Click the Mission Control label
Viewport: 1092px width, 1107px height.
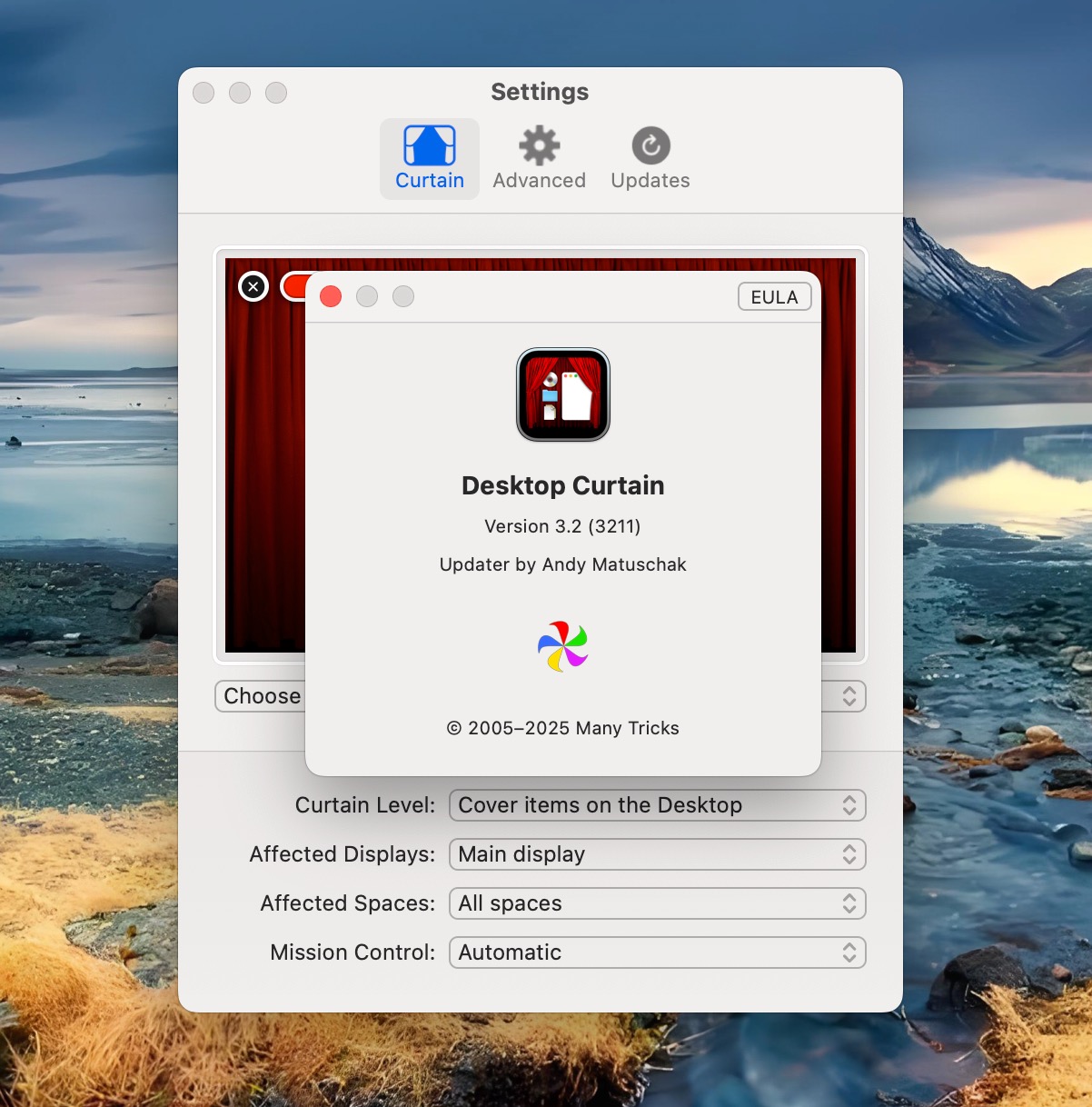(352, 952)
